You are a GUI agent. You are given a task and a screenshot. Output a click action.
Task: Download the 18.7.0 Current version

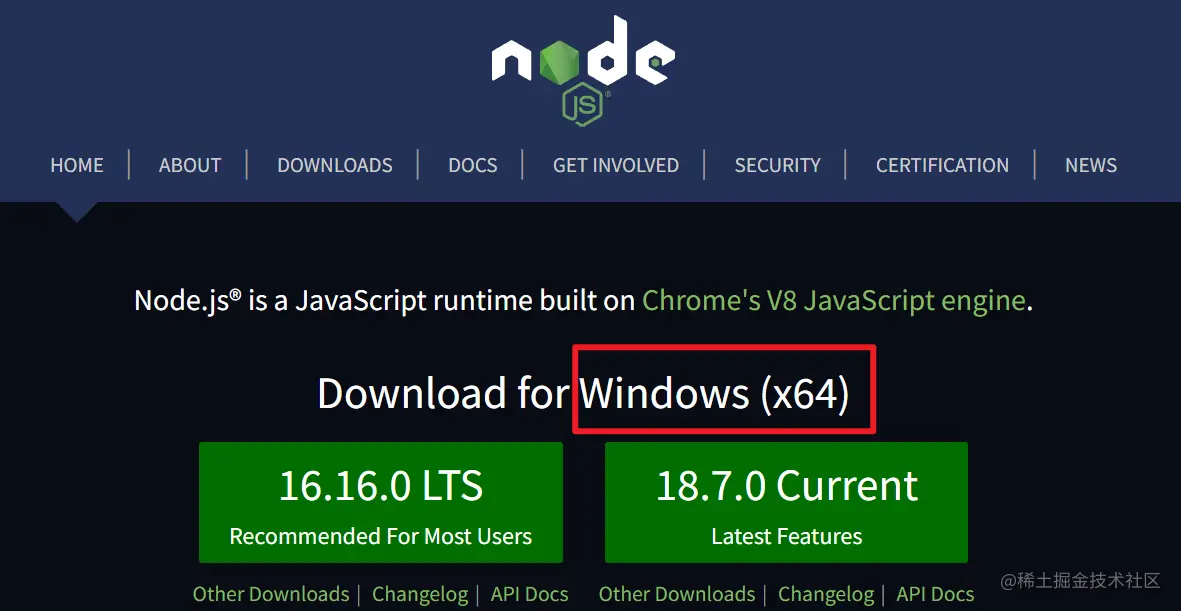coord(786,502)
